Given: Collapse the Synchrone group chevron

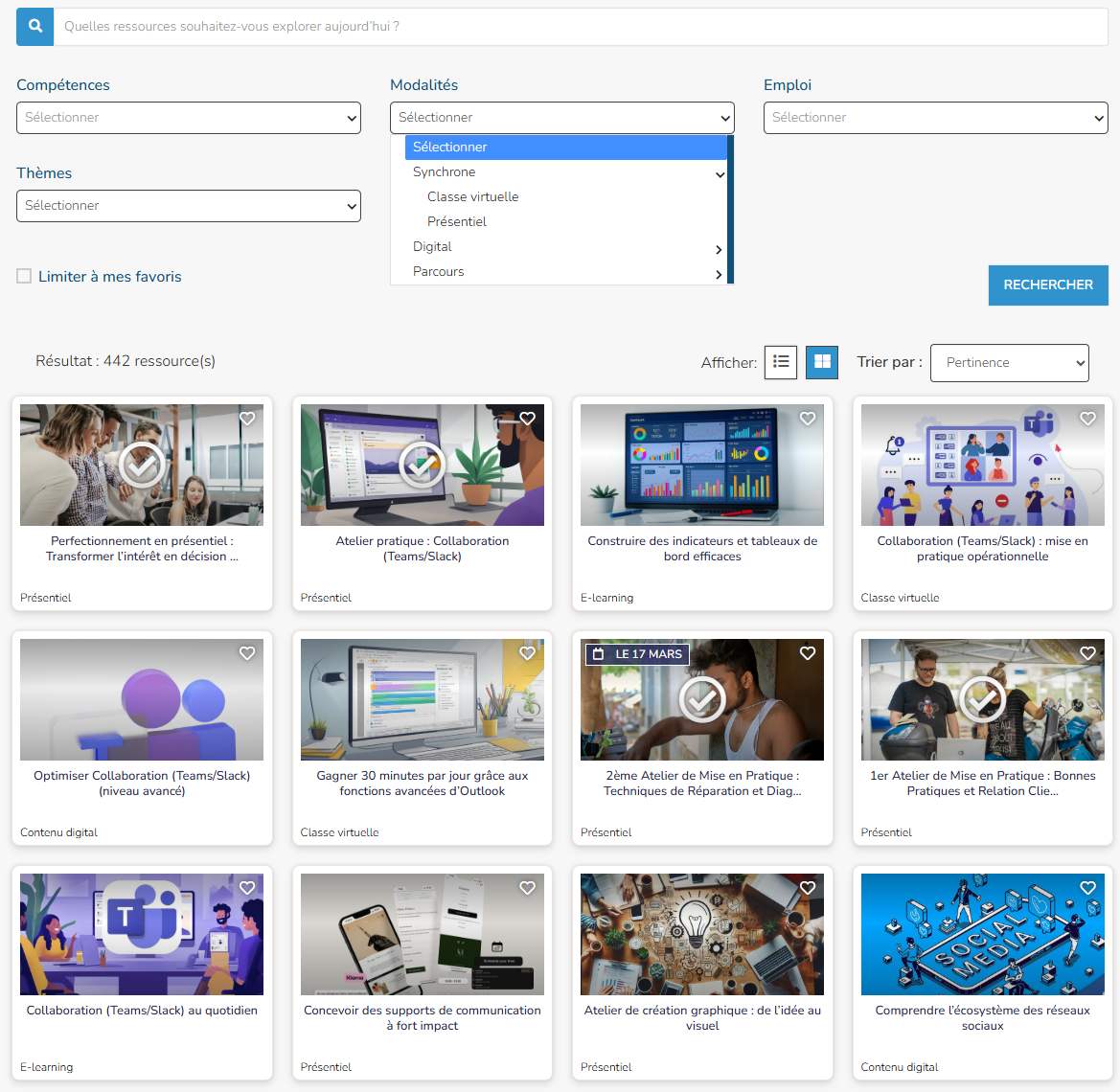Looking at the screenshot, I should [x=720, y=174].
